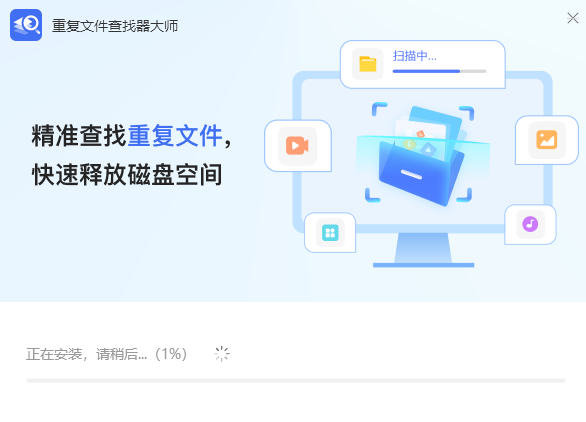Image resolution: width=586 pixels, height=422 pixels.
Task: Click the blue folder illustration in the monitor
Action: pos(422,156)
